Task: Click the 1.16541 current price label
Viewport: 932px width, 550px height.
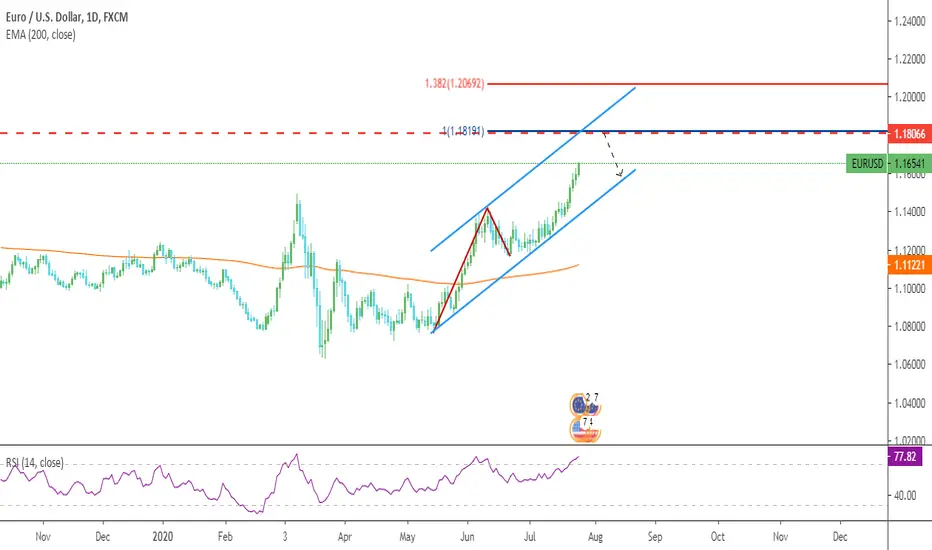Action: pos(909,164)
